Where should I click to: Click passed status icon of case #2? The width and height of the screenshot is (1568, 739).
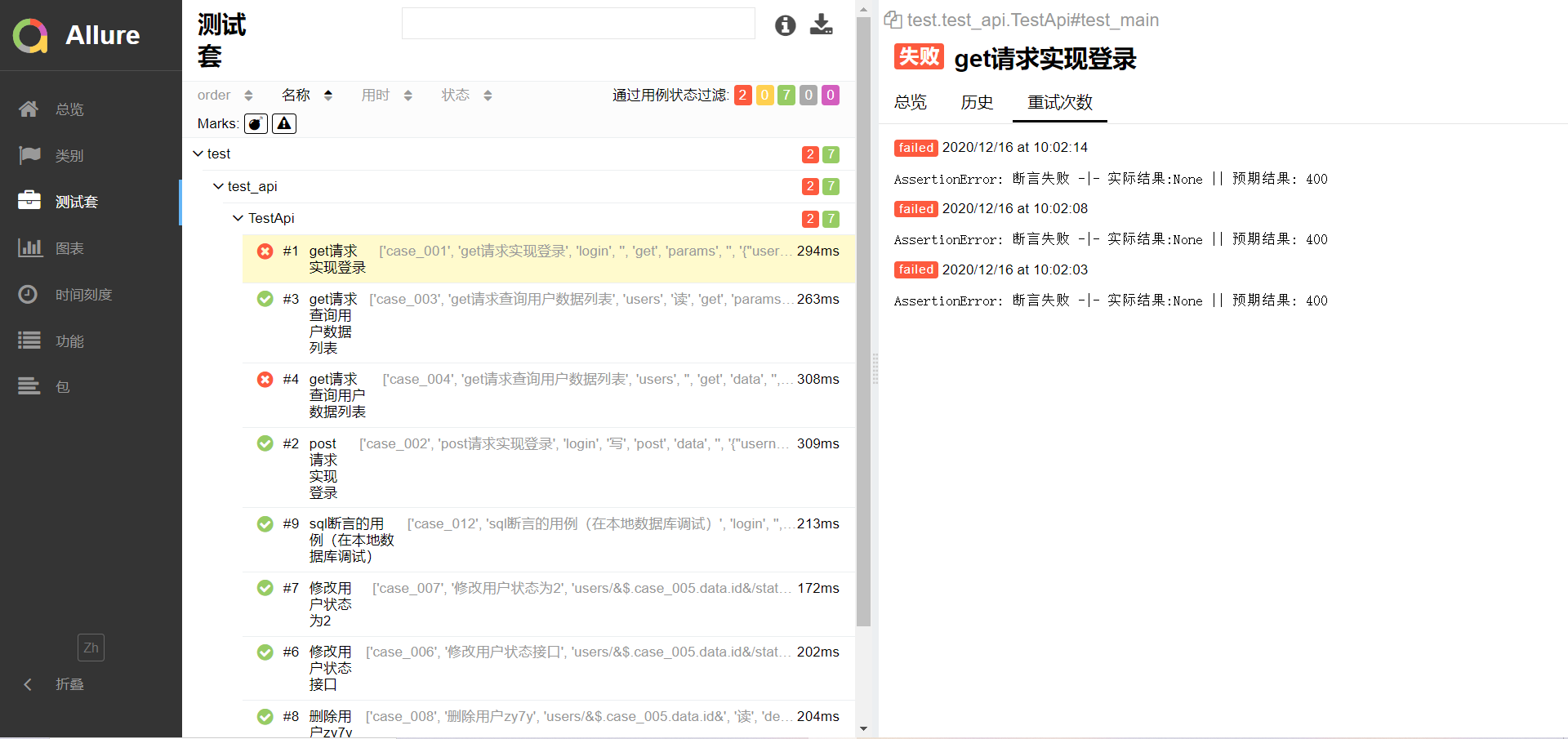[x=265, y=443]
